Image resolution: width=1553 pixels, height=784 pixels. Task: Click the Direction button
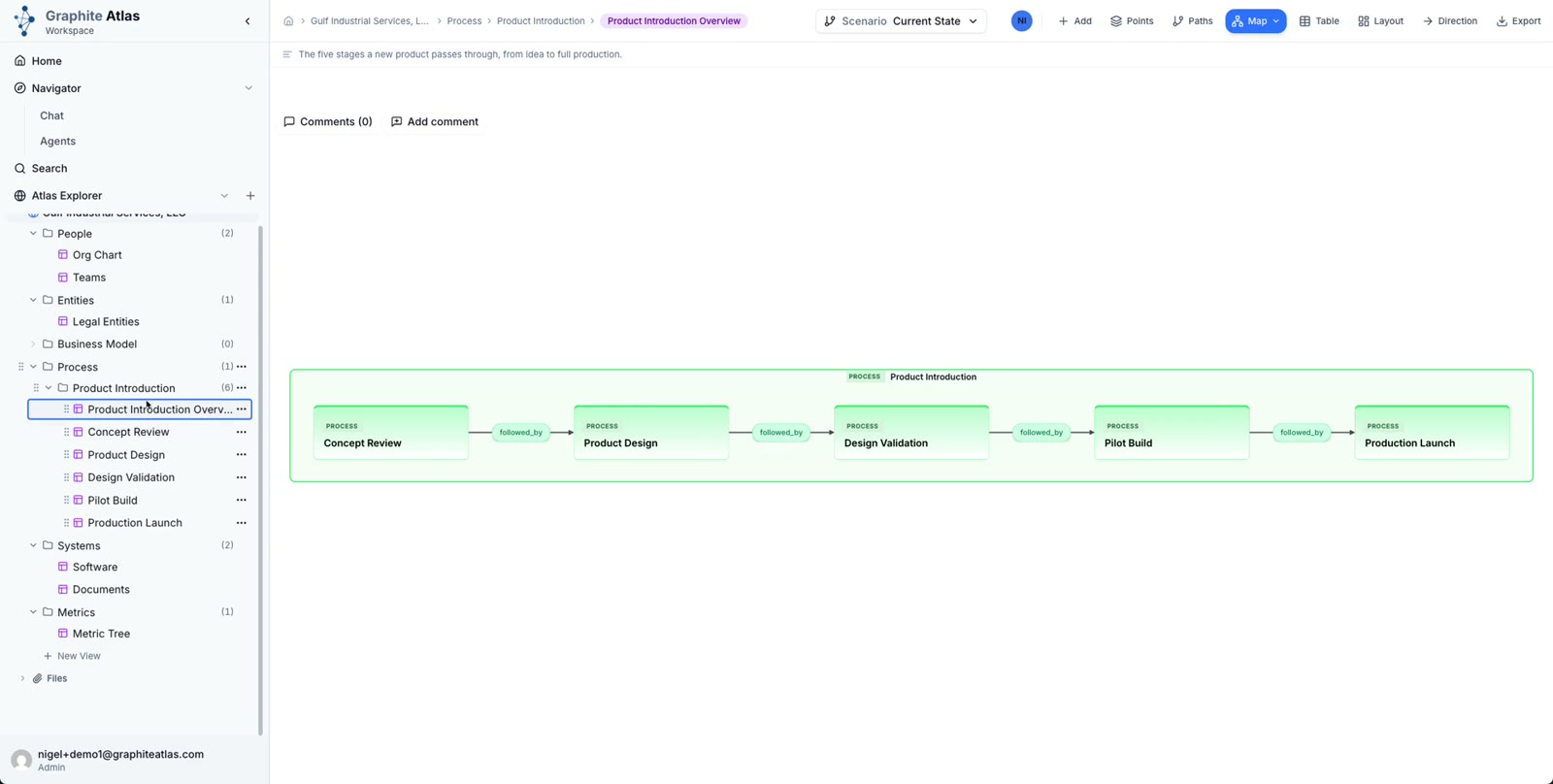tap(1450, 21)
